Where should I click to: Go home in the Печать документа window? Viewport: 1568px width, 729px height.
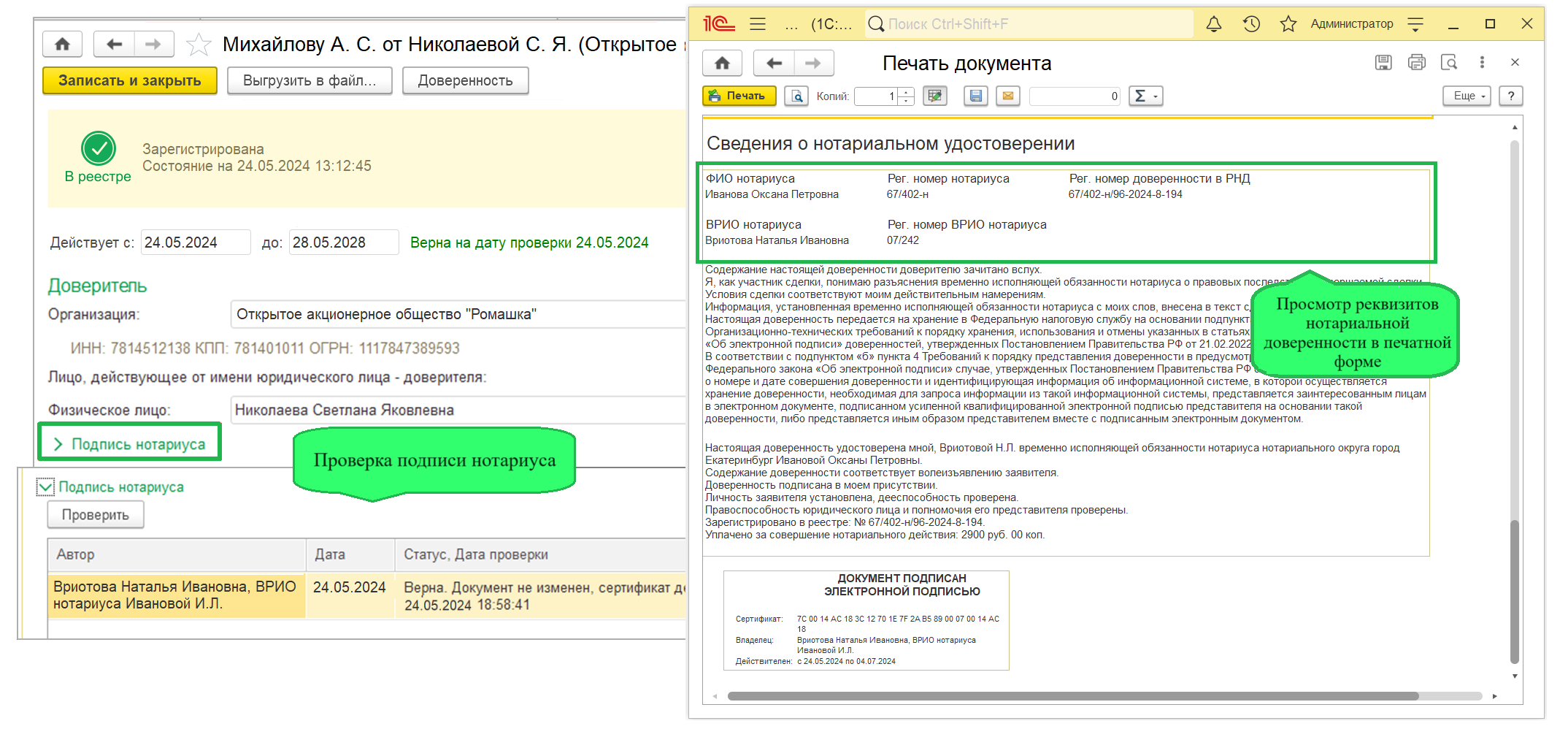coord(722,64)
